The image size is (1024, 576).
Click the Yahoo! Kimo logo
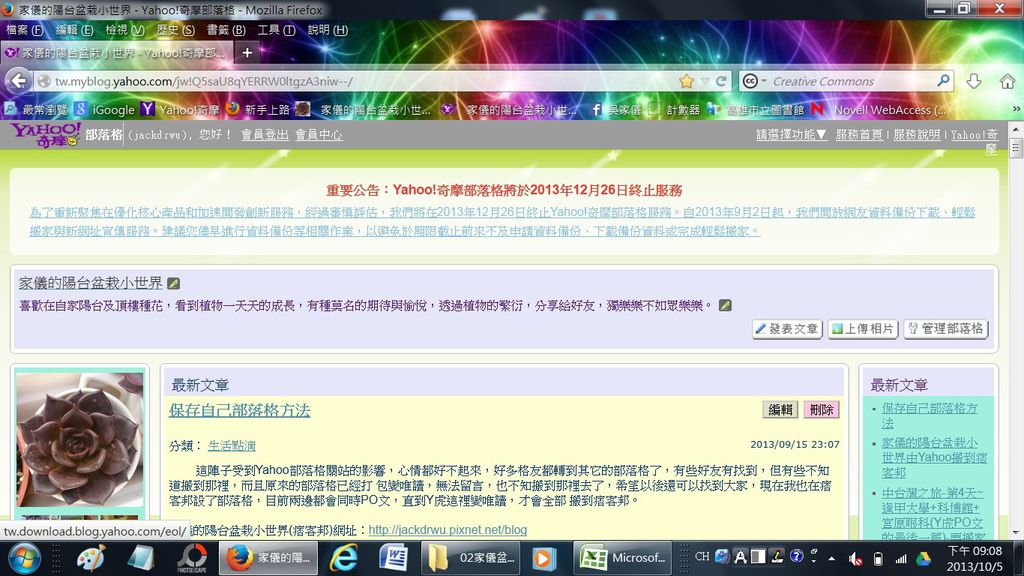(x=46, y=135)
